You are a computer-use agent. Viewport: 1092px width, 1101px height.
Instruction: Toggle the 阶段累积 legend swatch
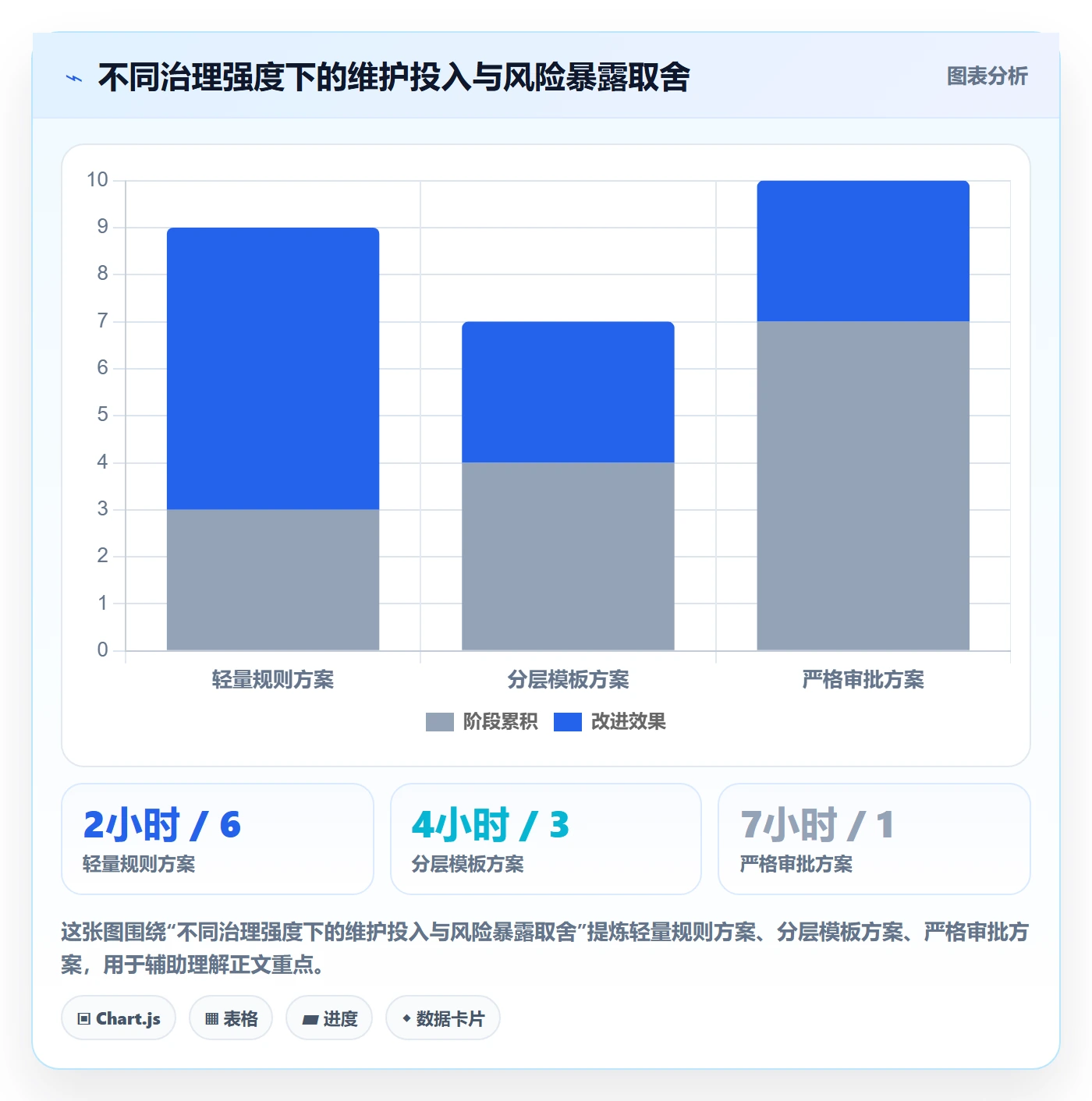click(439, 722)
